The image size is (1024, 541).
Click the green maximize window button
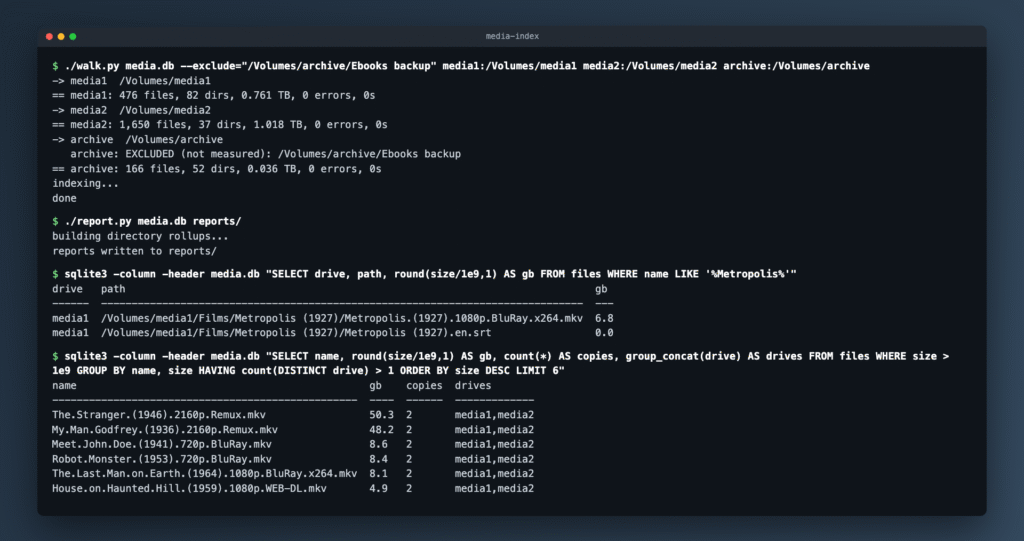coord(72,37)
